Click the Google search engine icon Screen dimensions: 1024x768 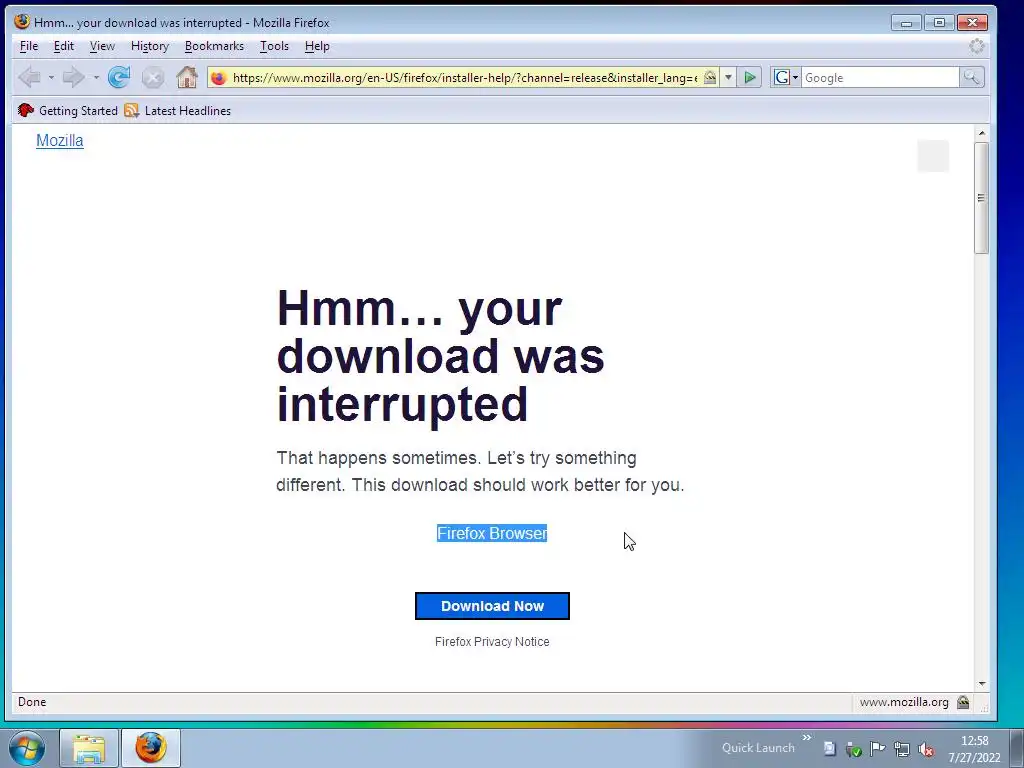click(782, 78)
